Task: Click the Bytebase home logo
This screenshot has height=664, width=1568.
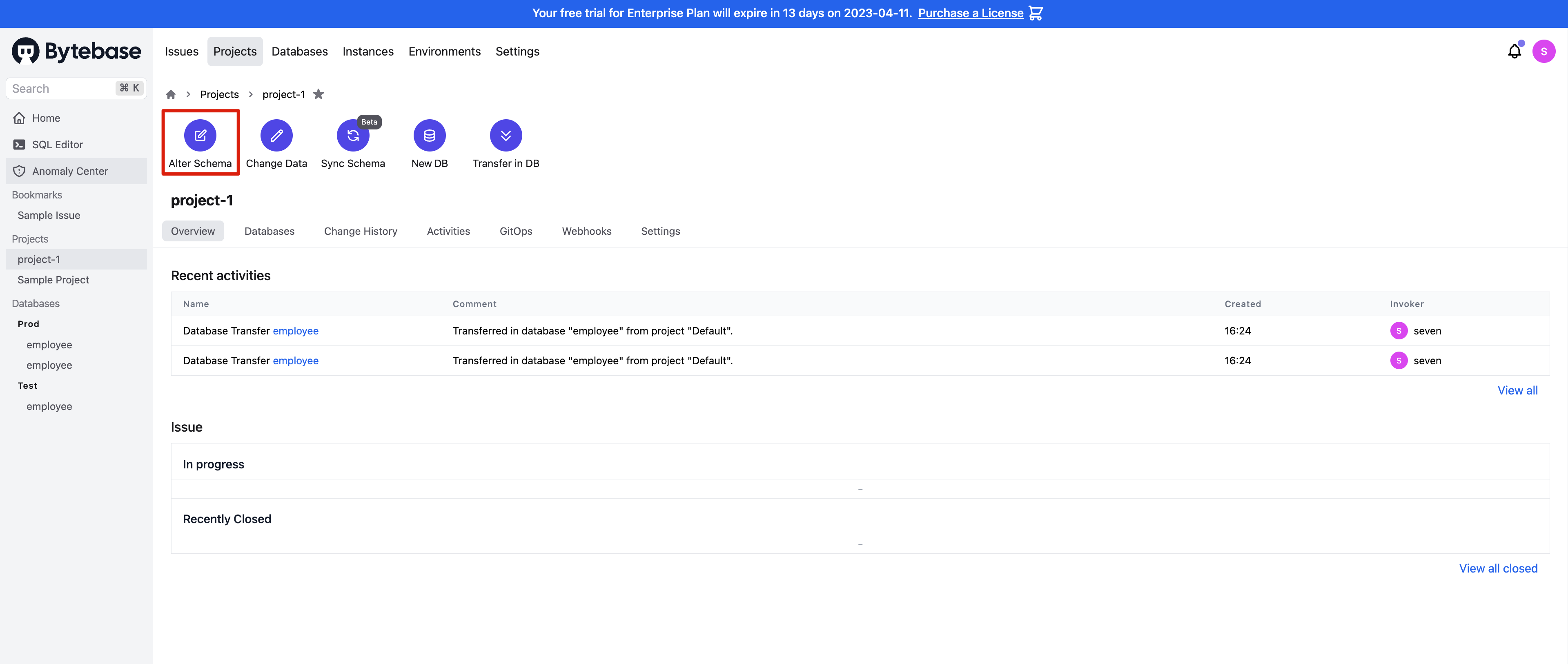Action: tap(76, 51)
